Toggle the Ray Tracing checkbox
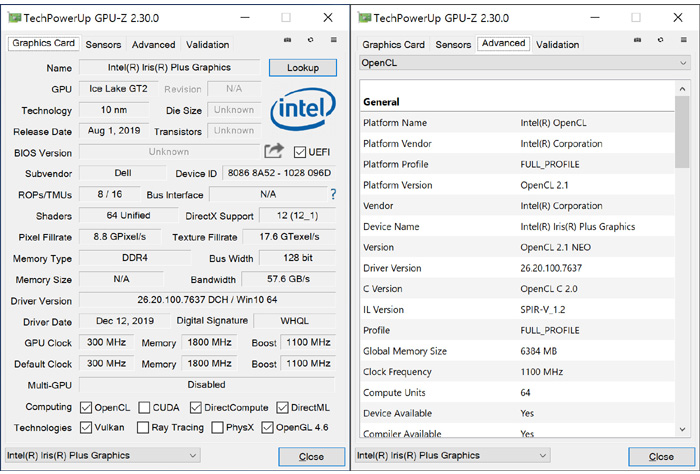This screenshot has width=700, height=474. coord(143,428)
